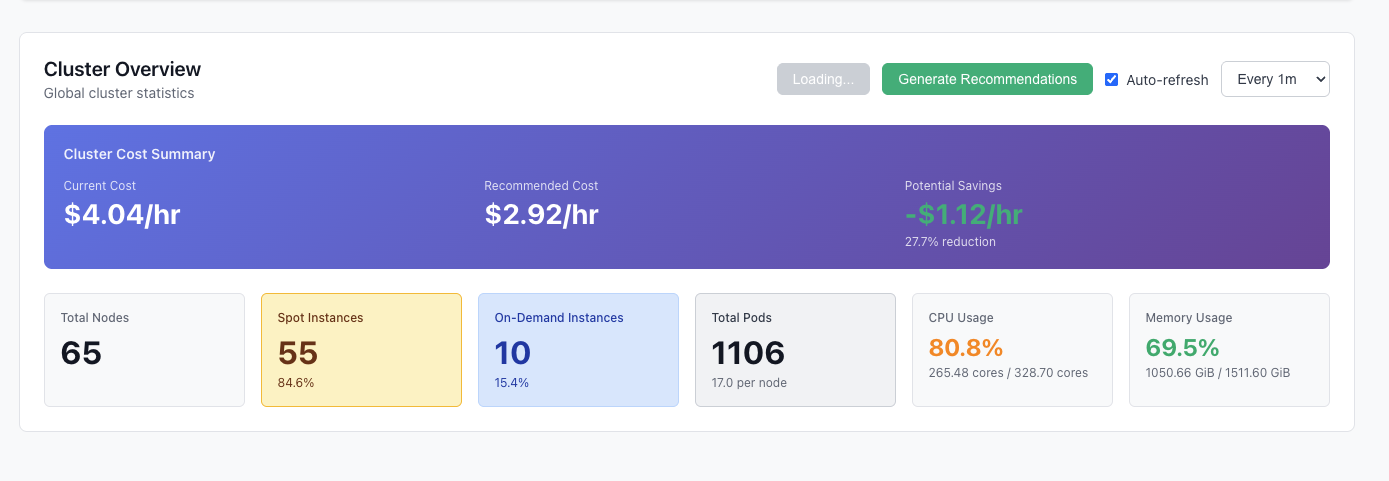
Task: Click the Cluster Overview heading
Action: [x=122, y=69]
